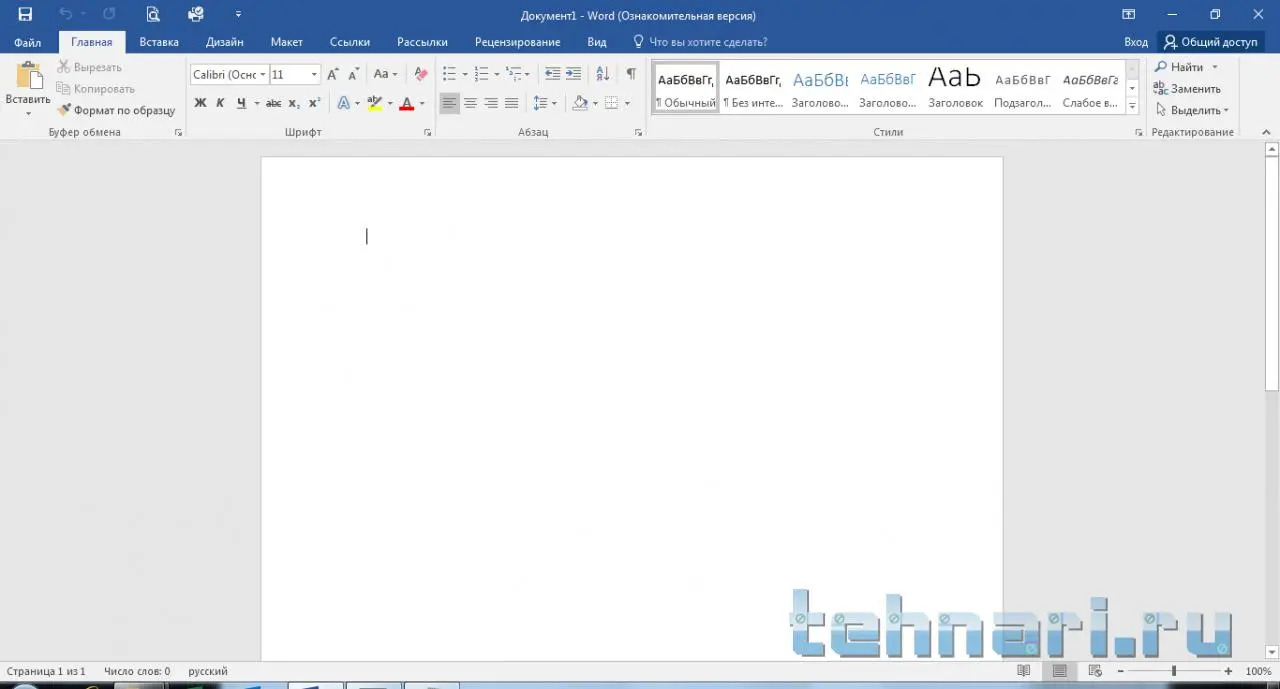Toggle underline formatting Ч

pos(241,103)
